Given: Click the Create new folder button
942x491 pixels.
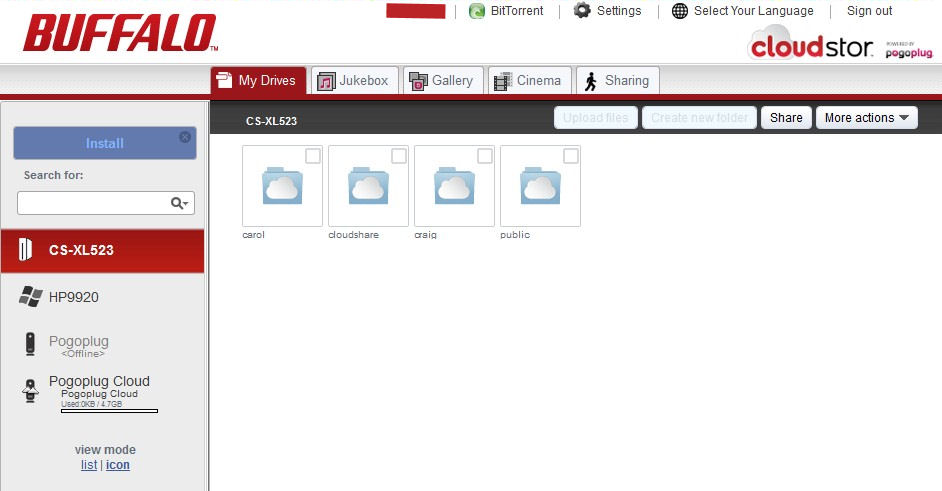Looking at the screenshot, I should point(699,118).
